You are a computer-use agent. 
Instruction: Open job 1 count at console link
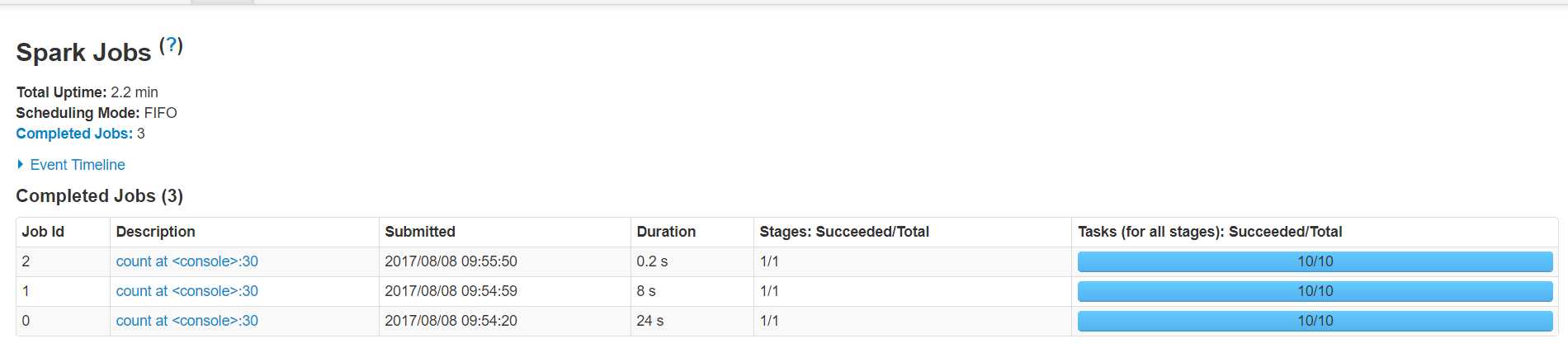[x=187, y=291]
